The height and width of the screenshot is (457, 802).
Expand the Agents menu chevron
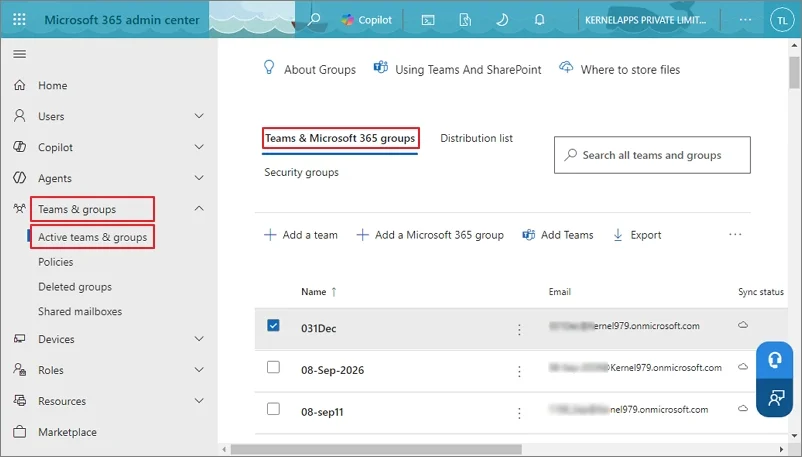coord(199,178)
